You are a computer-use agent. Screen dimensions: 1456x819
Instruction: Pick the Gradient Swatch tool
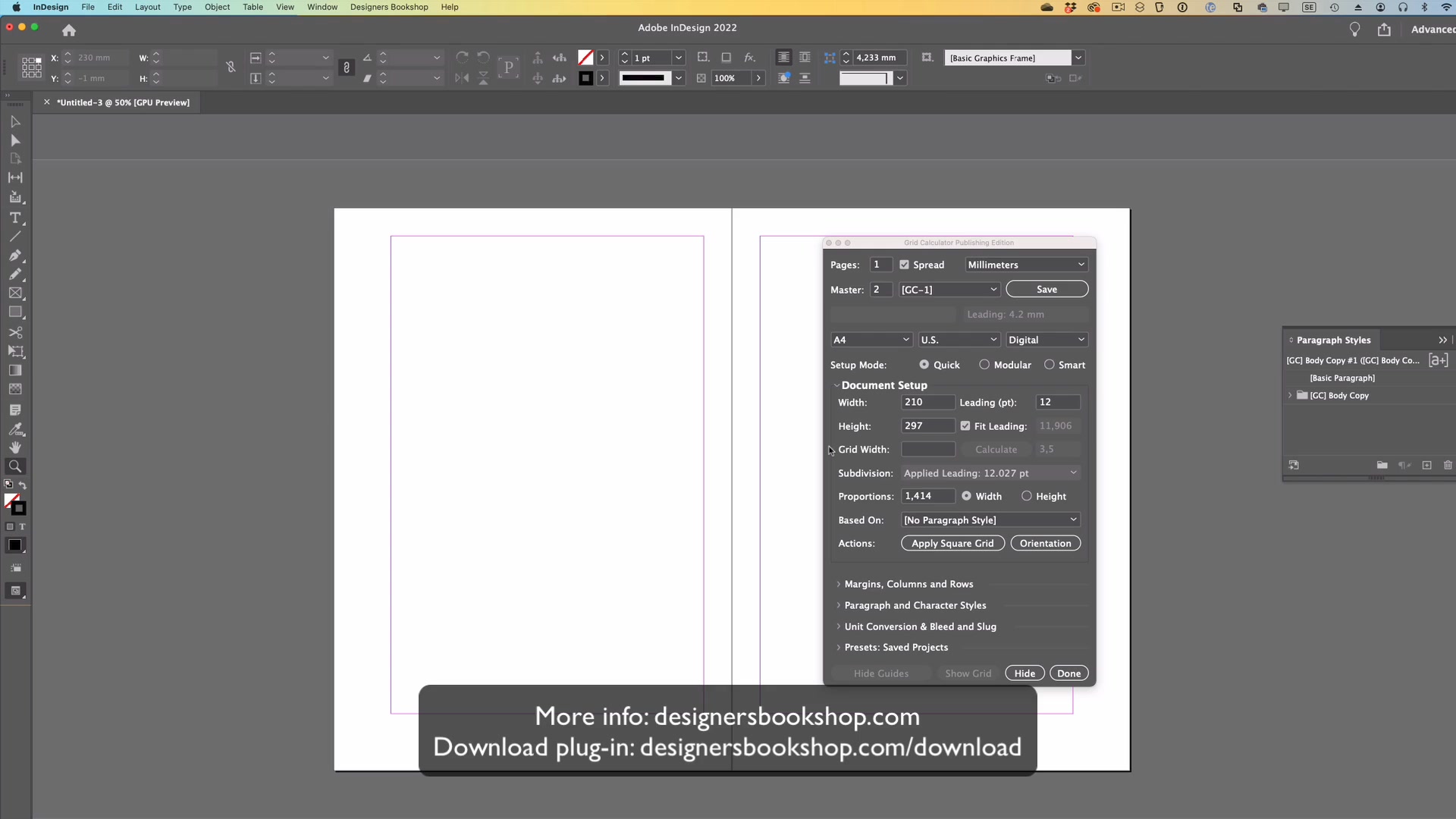click(x=15, y=371)
